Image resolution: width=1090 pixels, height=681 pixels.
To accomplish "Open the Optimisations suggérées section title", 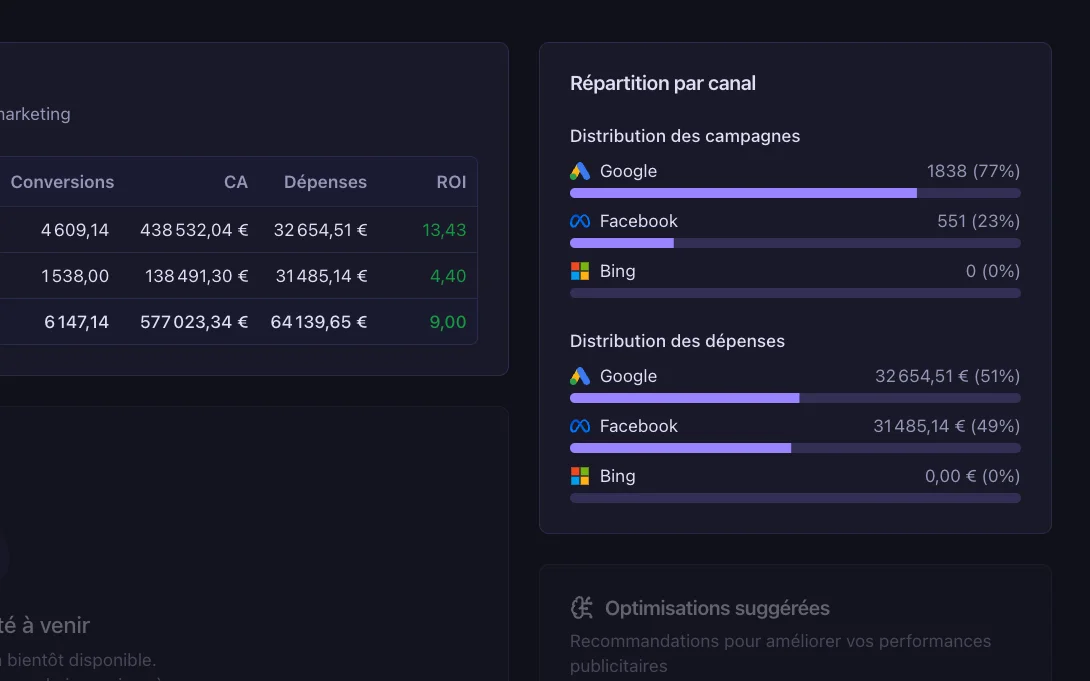I will click(717, 608).
